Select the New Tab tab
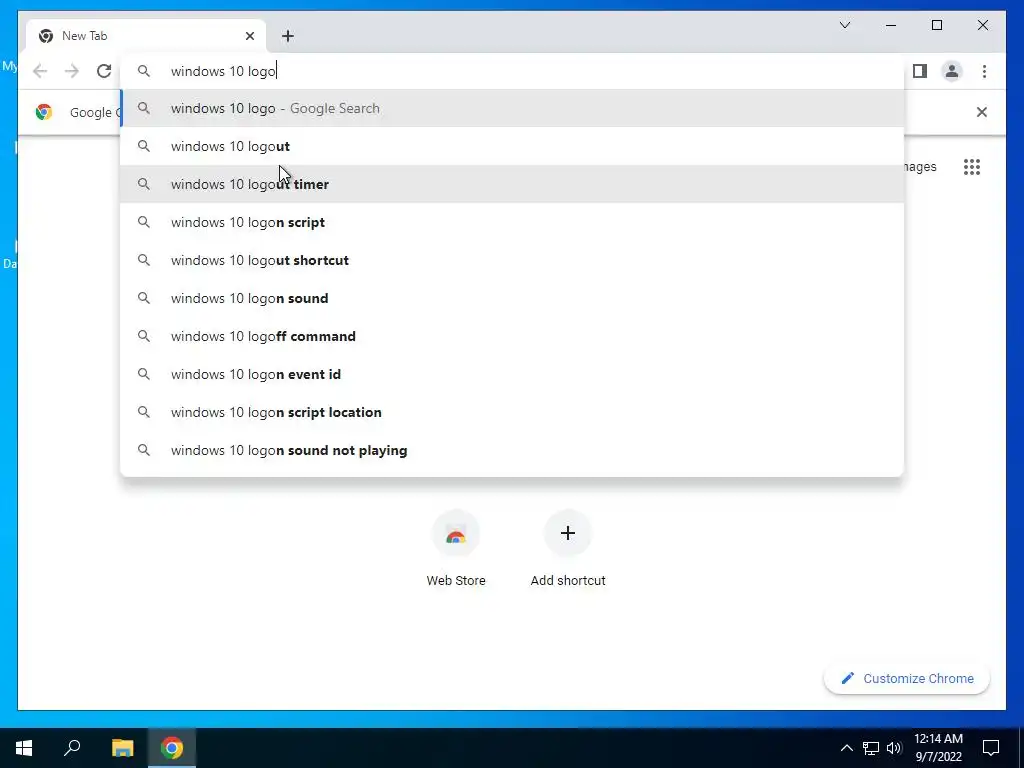The width and height of the screenshot is (1024, 768). [x=146, y=36]
